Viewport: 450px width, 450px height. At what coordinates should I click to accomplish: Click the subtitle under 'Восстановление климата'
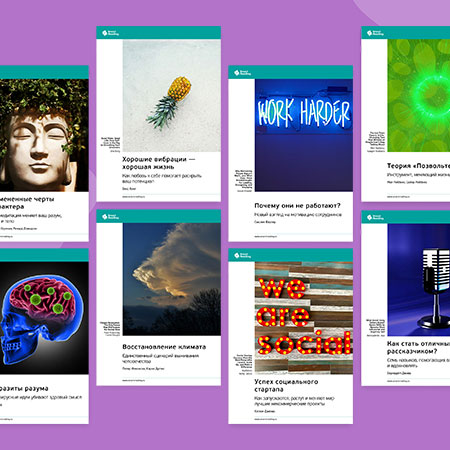tap(161, 358)
